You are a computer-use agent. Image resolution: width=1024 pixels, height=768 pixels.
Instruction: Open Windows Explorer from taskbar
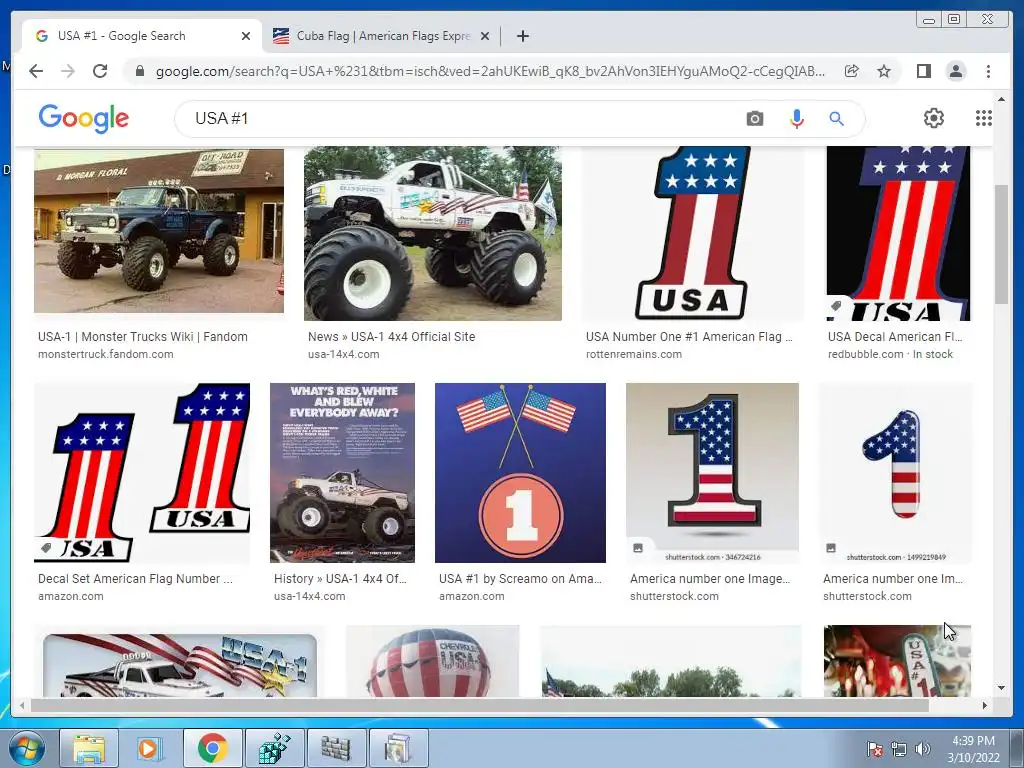coord(89,748)
